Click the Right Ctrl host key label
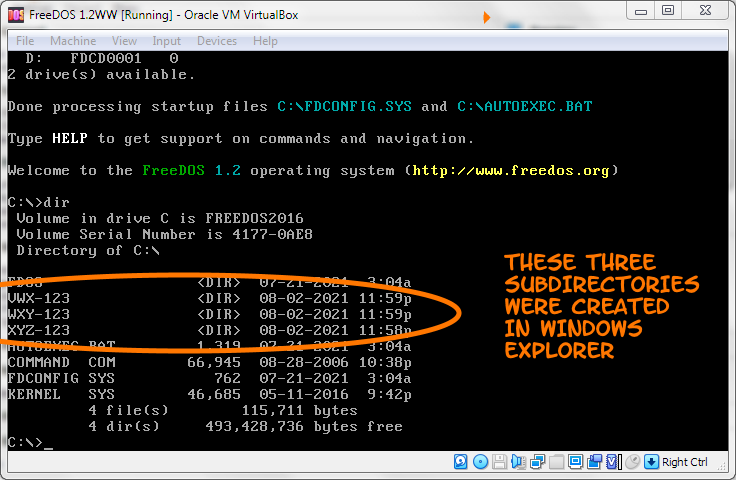736x480 pixels. [685, 462]
